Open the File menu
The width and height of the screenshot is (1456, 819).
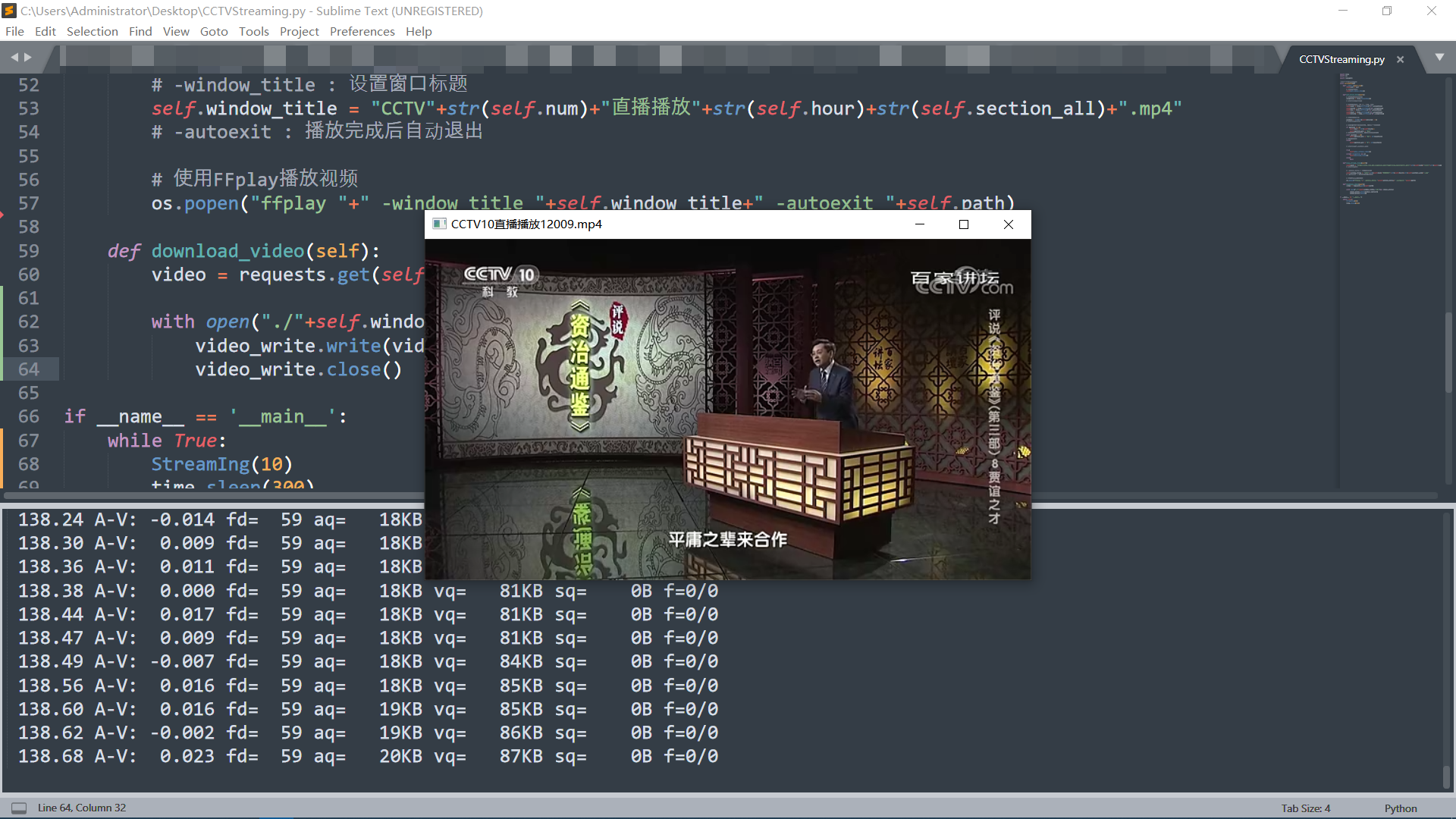[x=14, y=31]
